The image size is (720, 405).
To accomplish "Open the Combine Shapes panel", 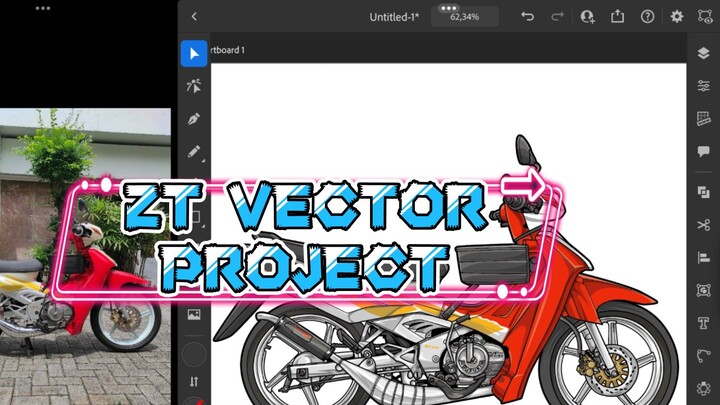I will click(703, 192).
